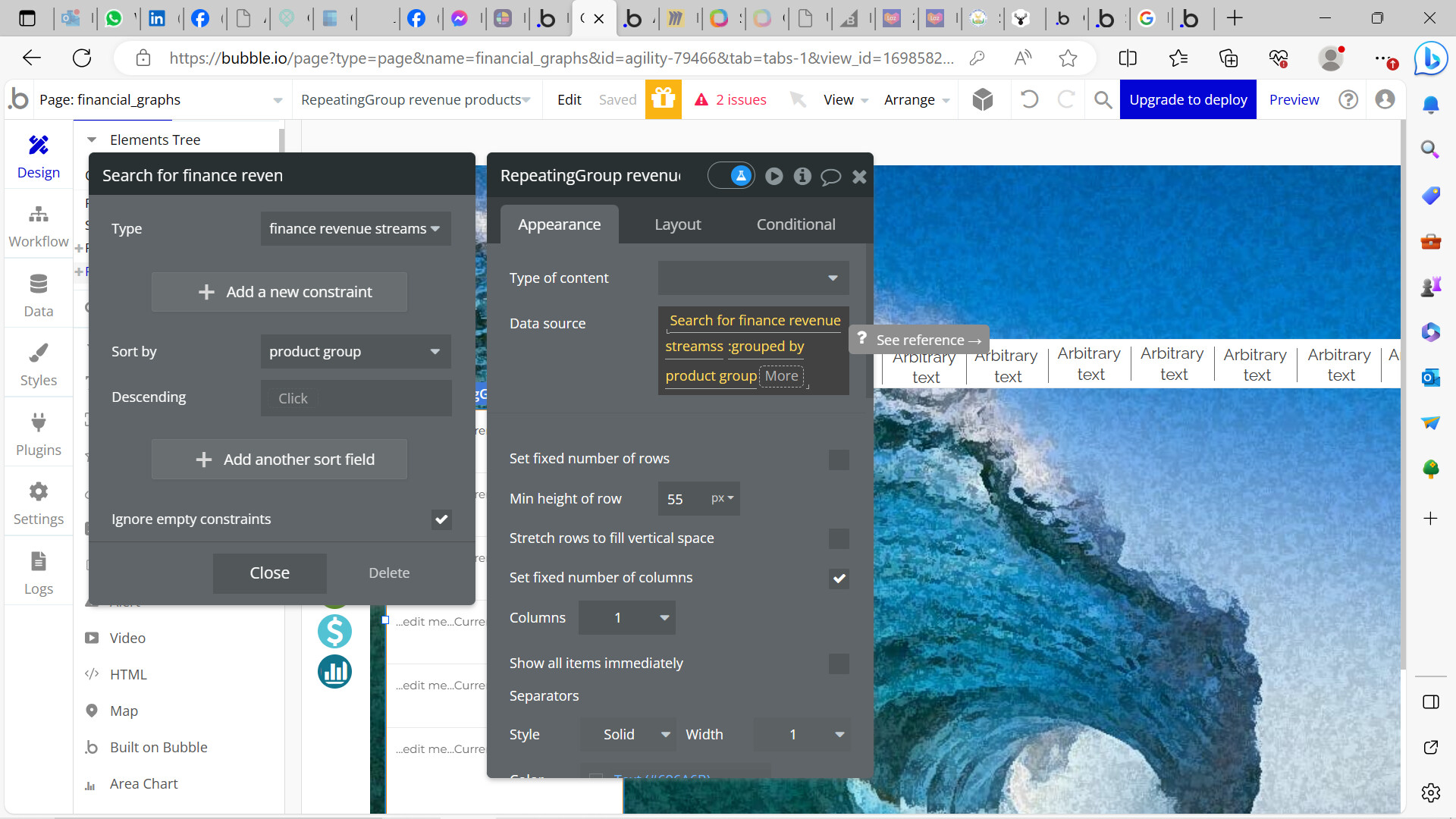
Task: Change the px unit dropdown
Action: pos(722,498)
